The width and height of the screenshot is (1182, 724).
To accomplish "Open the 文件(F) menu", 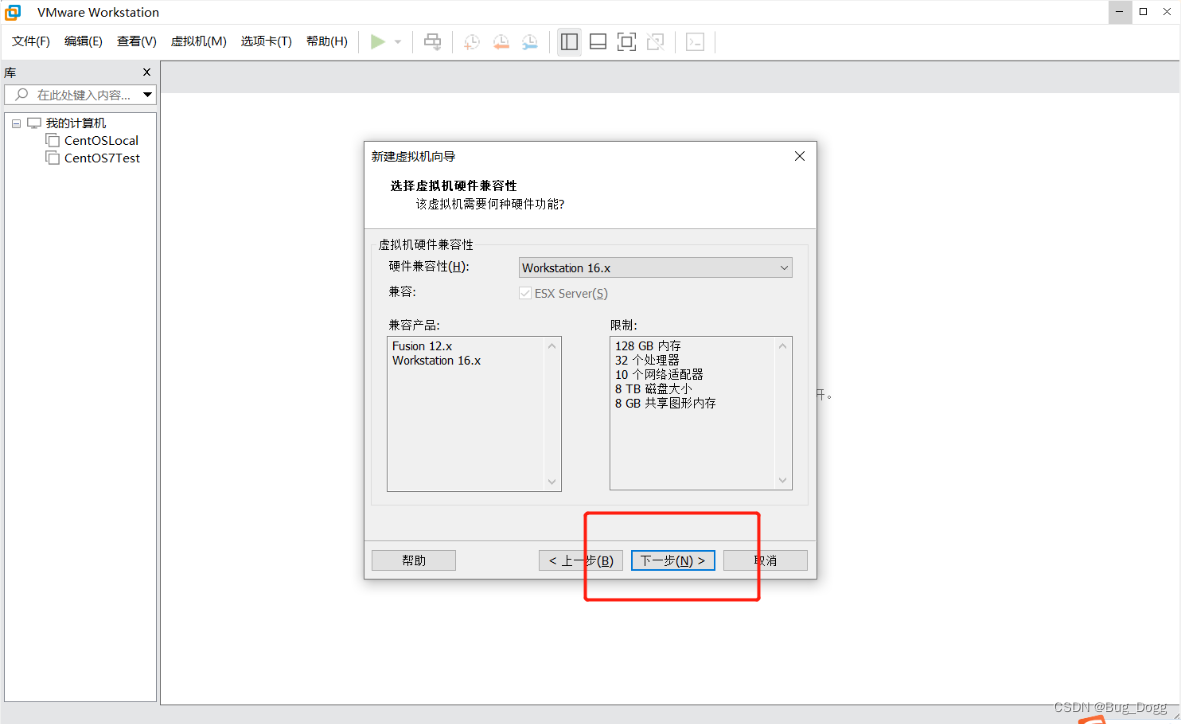I will pos(31,41).
